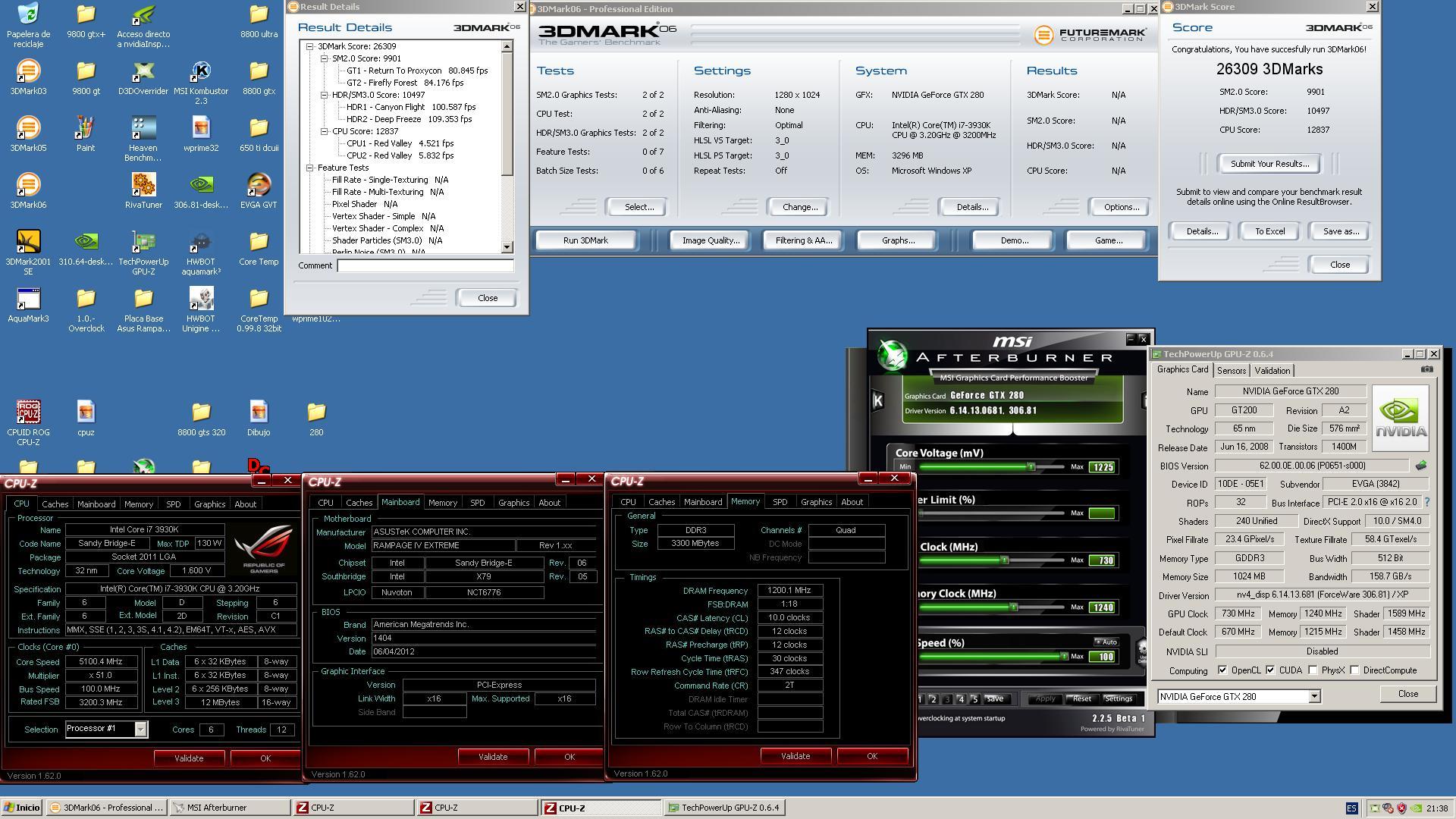Image resolution: width=1456 pixels, height=819 pixels.
Task: Open the AquaMark3 desktop shortcut
Action: pos(28,306)
